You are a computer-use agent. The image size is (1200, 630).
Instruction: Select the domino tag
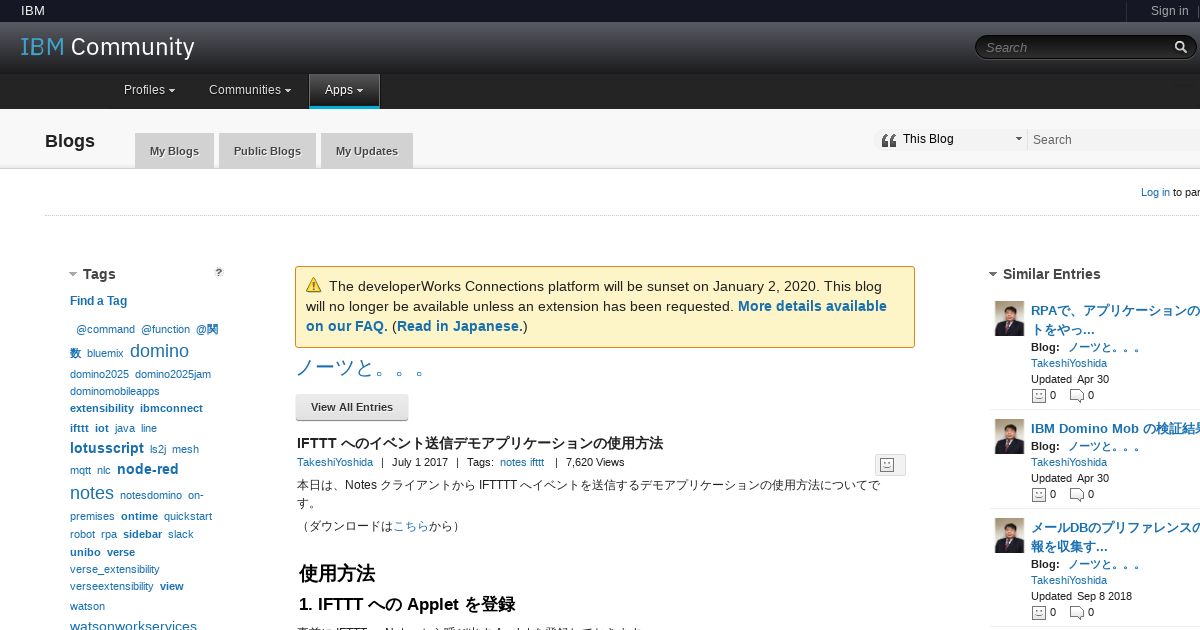pos(159,351)
